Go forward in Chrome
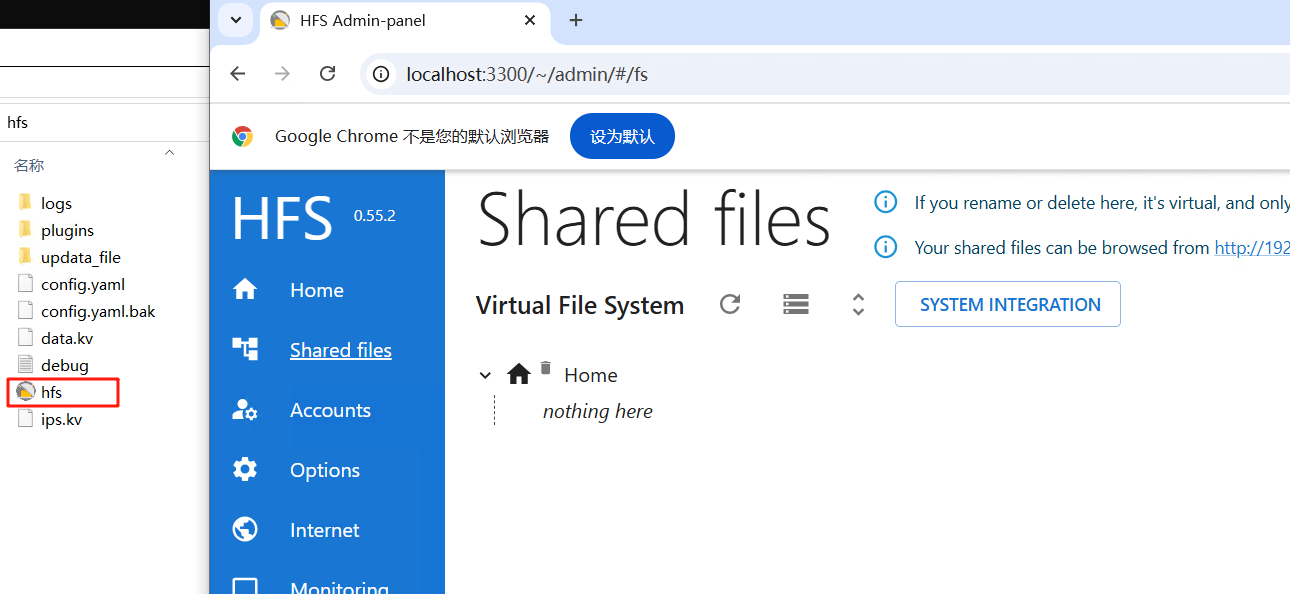Image resolution: width=1290 pixels, height=594 pixels. pyautogui.click(x=283, y=74)
